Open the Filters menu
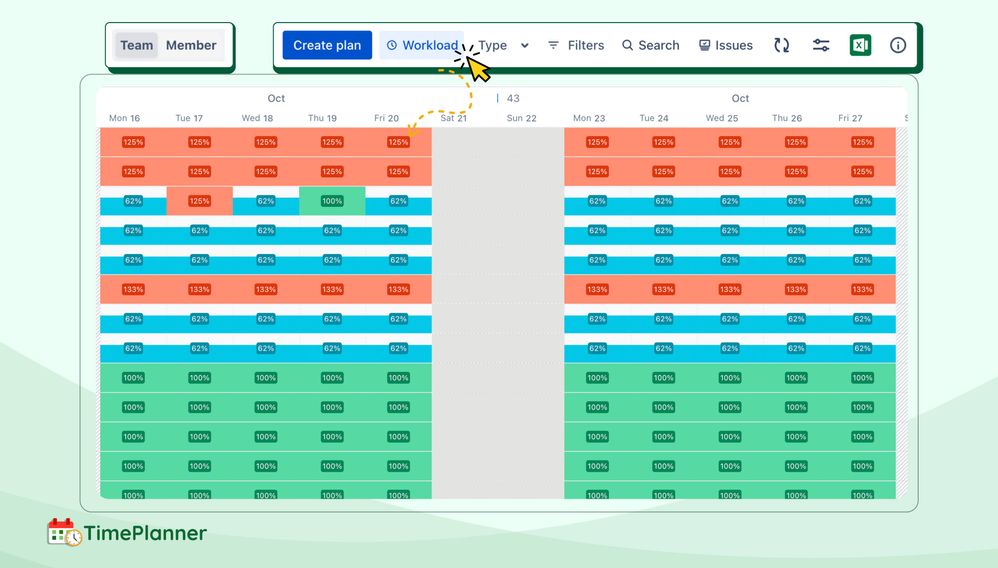 click(x=575, y=45)
